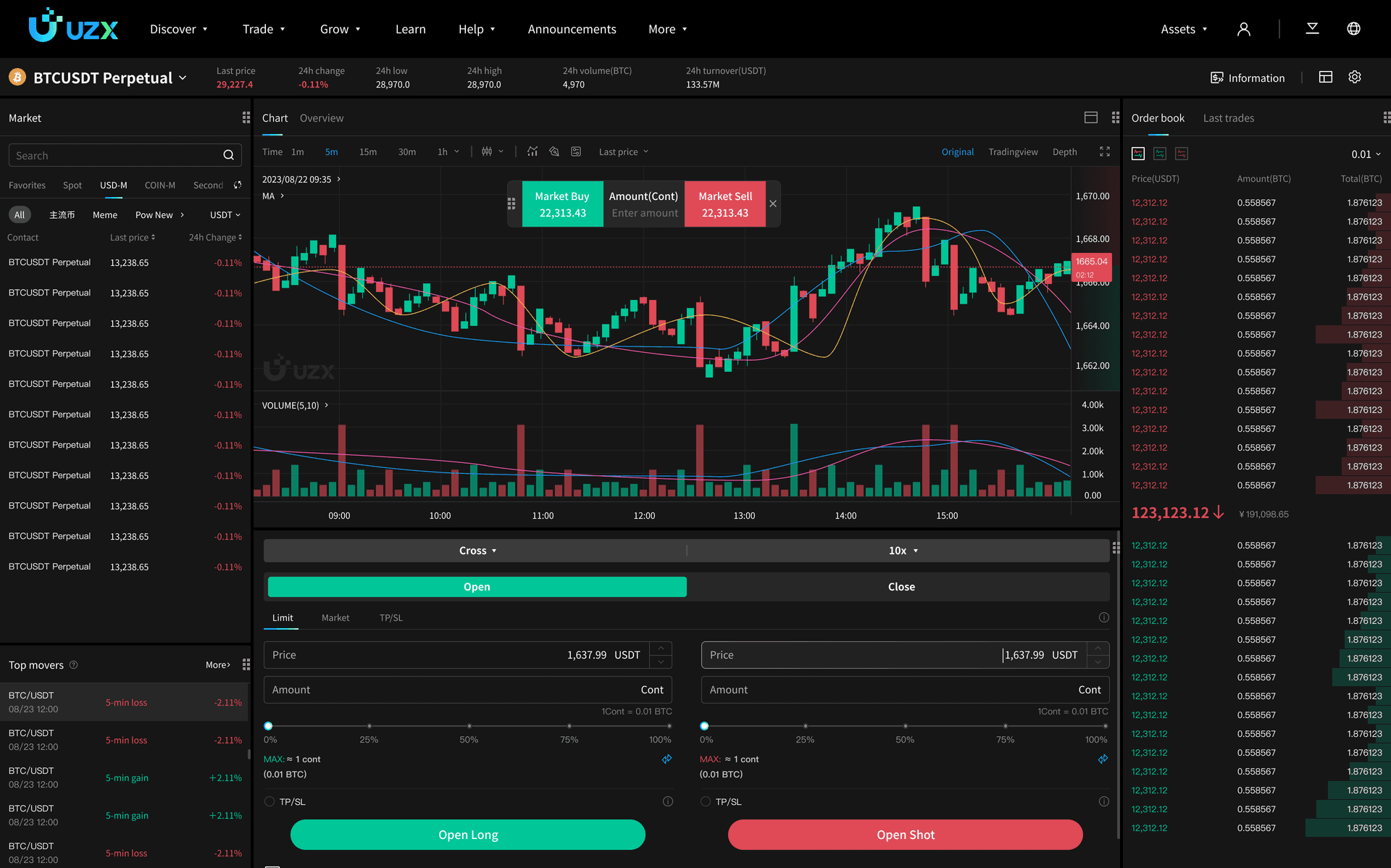The image size is (1391, 868).
Task: Open trading settings gear icon
Action: pyautogui.click(x=1355, y=78)
